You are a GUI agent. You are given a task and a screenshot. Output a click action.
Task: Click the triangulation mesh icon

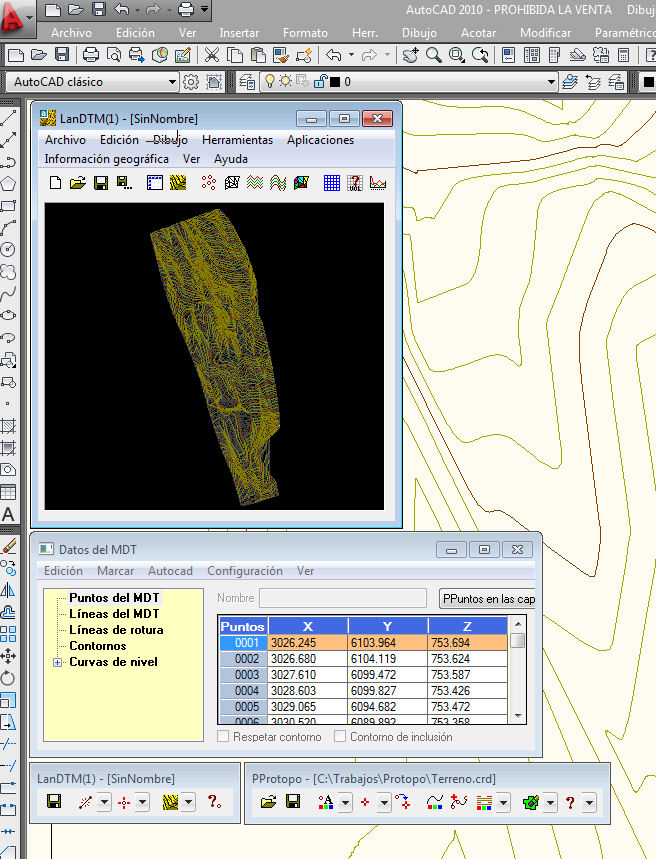pos(232,182)
